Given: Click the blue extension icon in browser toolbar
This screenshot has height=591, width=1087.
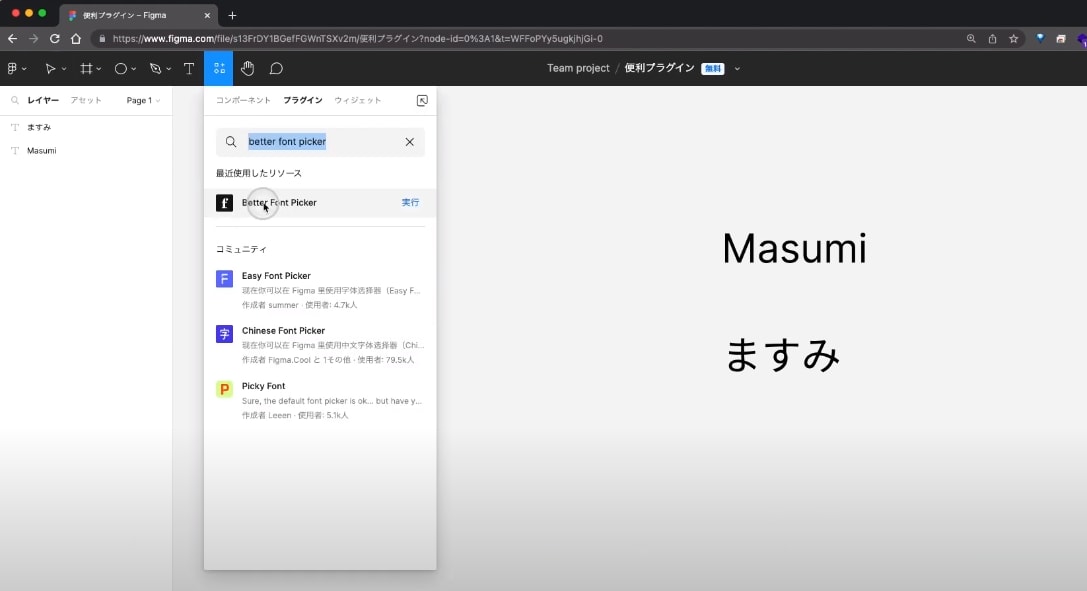Looking at the screenshot, I should tap(1040, 39).
